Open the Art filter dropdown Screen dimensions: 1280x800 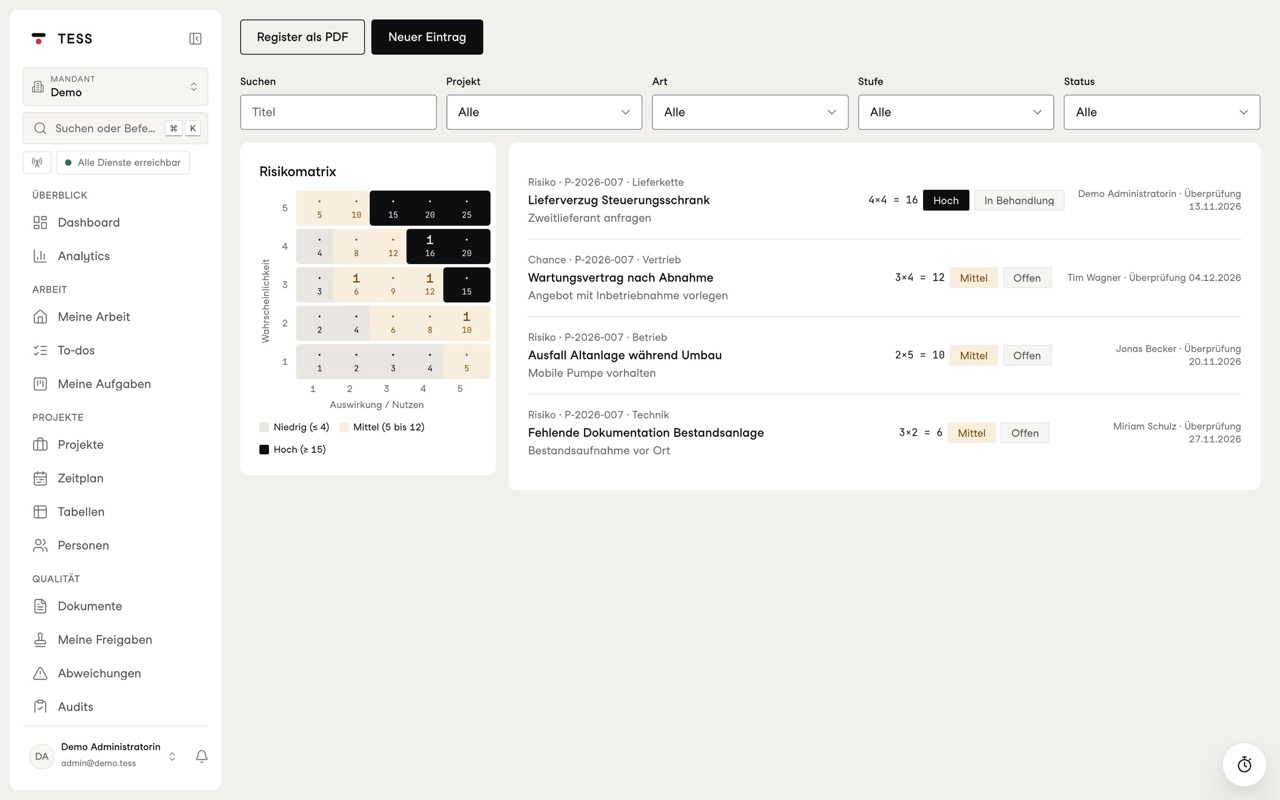click(x=750, y=112)
